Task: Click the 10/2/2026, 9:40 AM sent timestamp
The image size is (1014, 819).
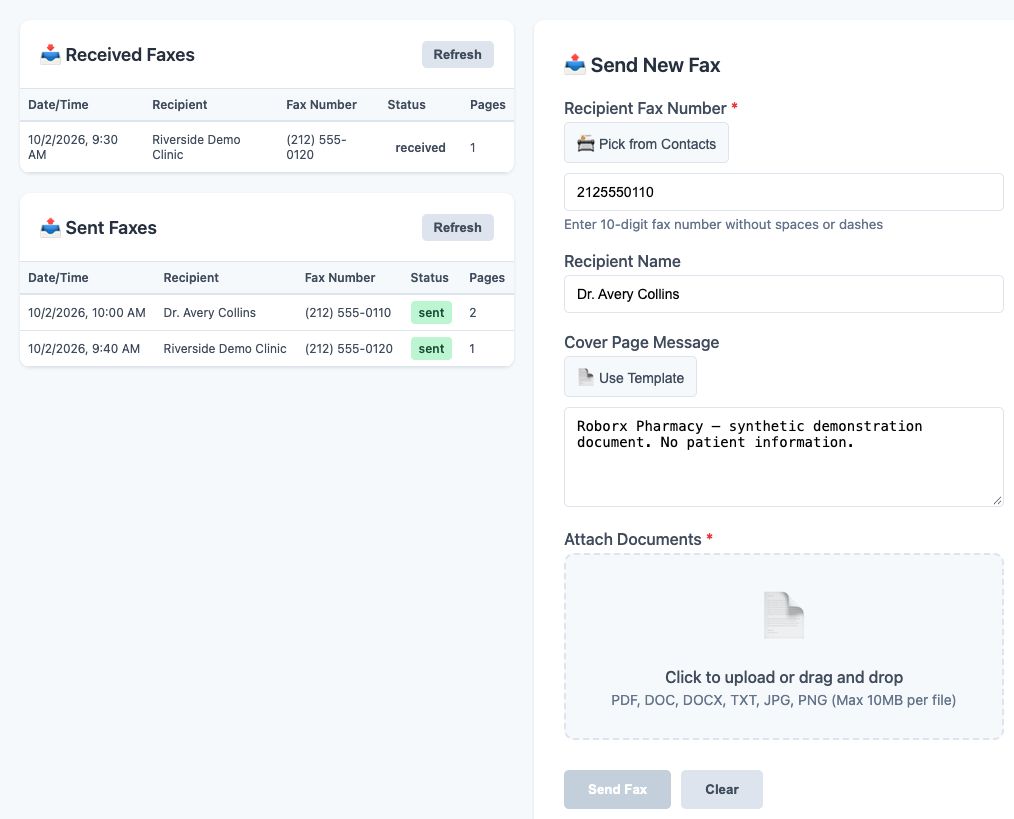Action: pyautogui.click(x=84, y=349)
